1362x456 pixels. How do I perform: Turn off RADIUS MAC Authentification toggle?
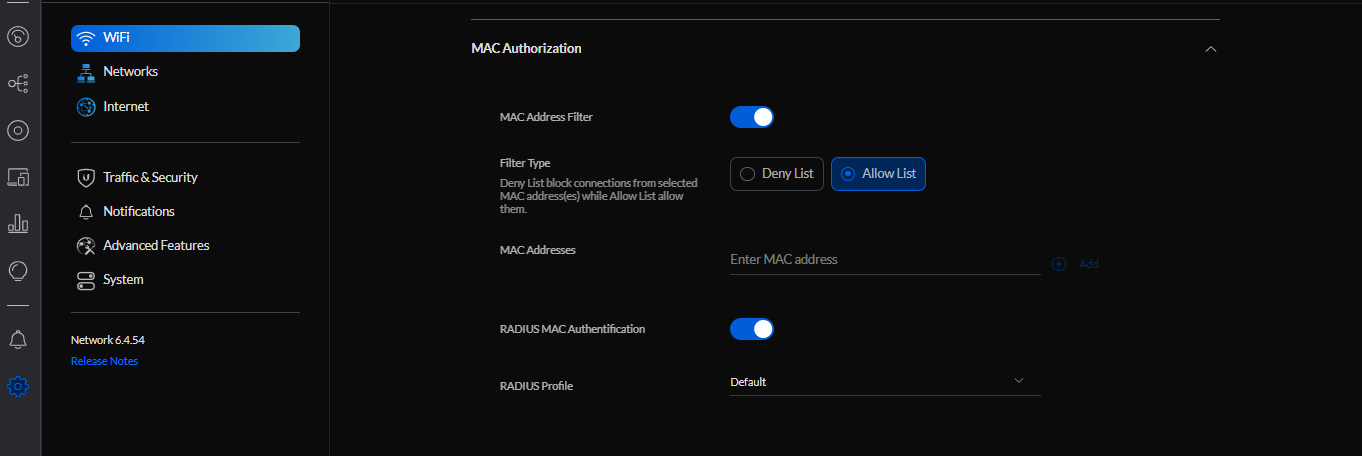pyautogui.click(x=752, y=329)
